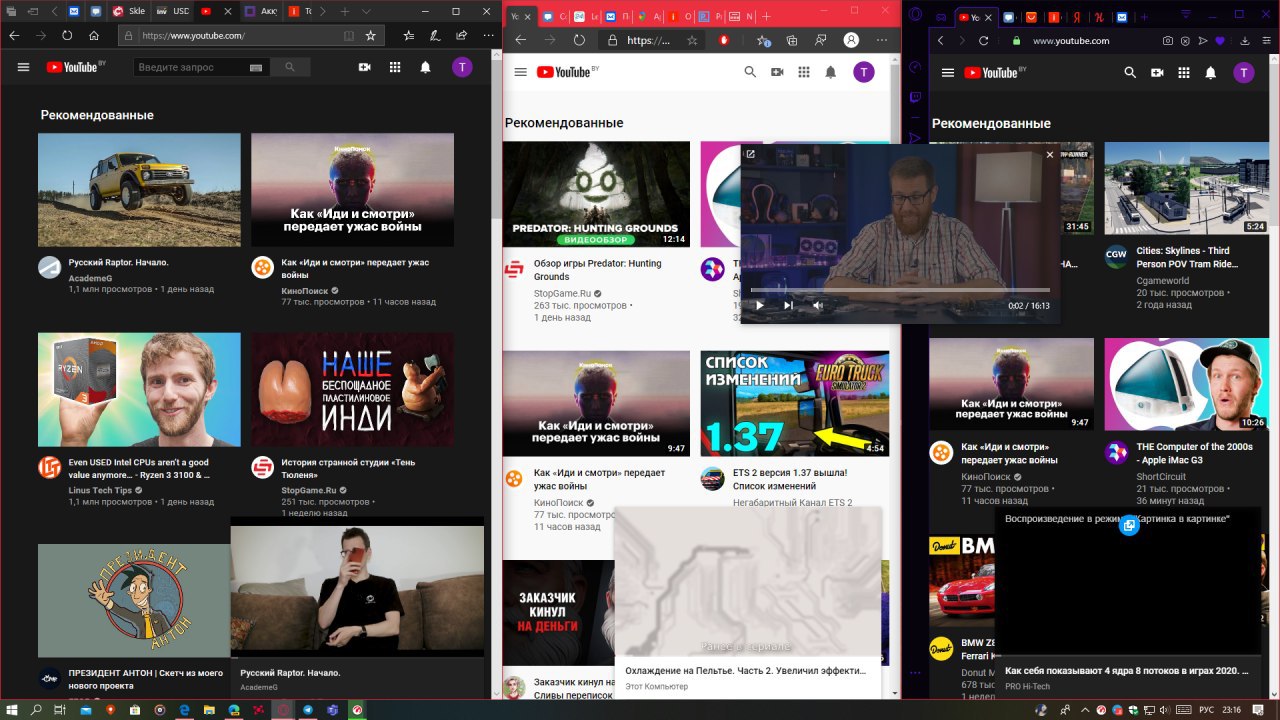Open the notifications bell in the left window
Screen dimensions: 1280x720
(x=426, y=67)
